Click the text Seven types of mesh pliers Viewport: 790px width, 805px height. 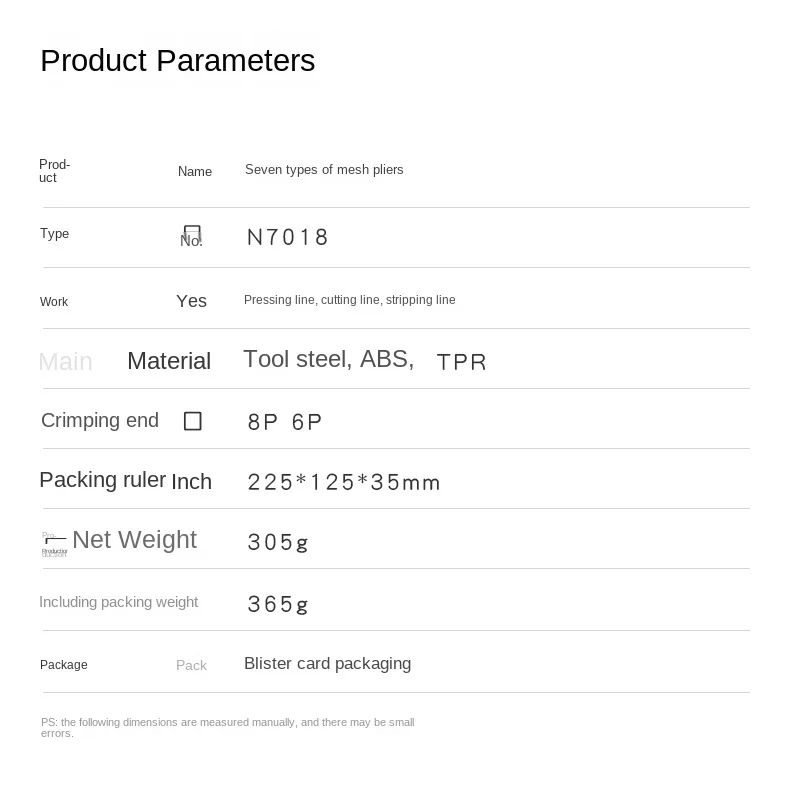pyautogui.click(x=324, y=170)
